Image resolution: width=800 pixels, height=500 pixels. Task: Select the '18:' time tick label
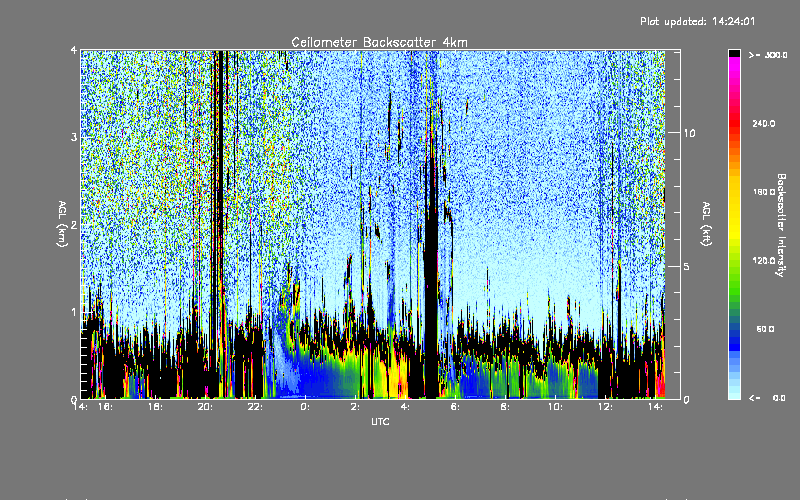155,407
